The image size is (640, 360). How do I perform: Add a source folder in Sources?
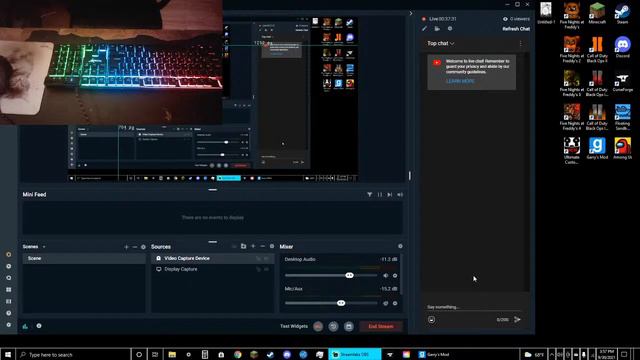243,247
